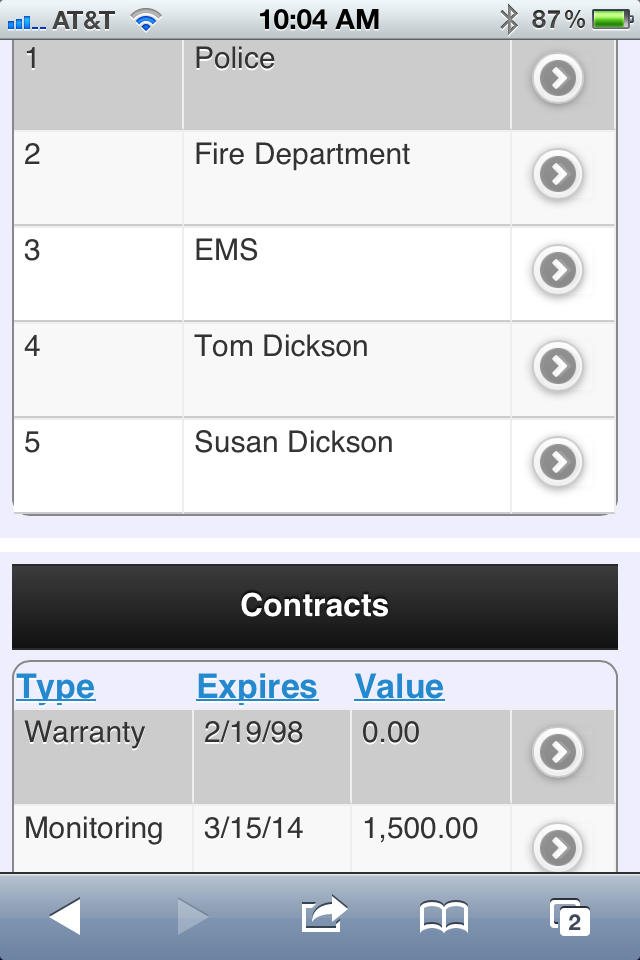The width and height of the screenshot is (640, 960).
Task: Open the Police row arrow icon
Action: 557,78
